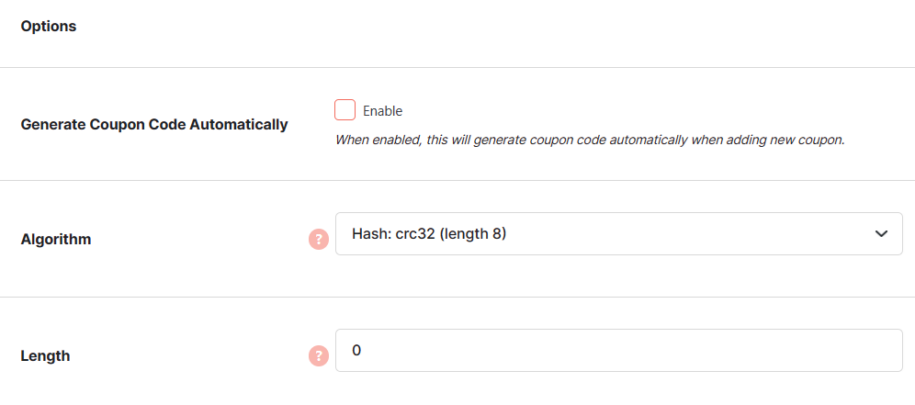
Task: Select the Generate Coupon Code Automatically label
Action: (154, 125)
